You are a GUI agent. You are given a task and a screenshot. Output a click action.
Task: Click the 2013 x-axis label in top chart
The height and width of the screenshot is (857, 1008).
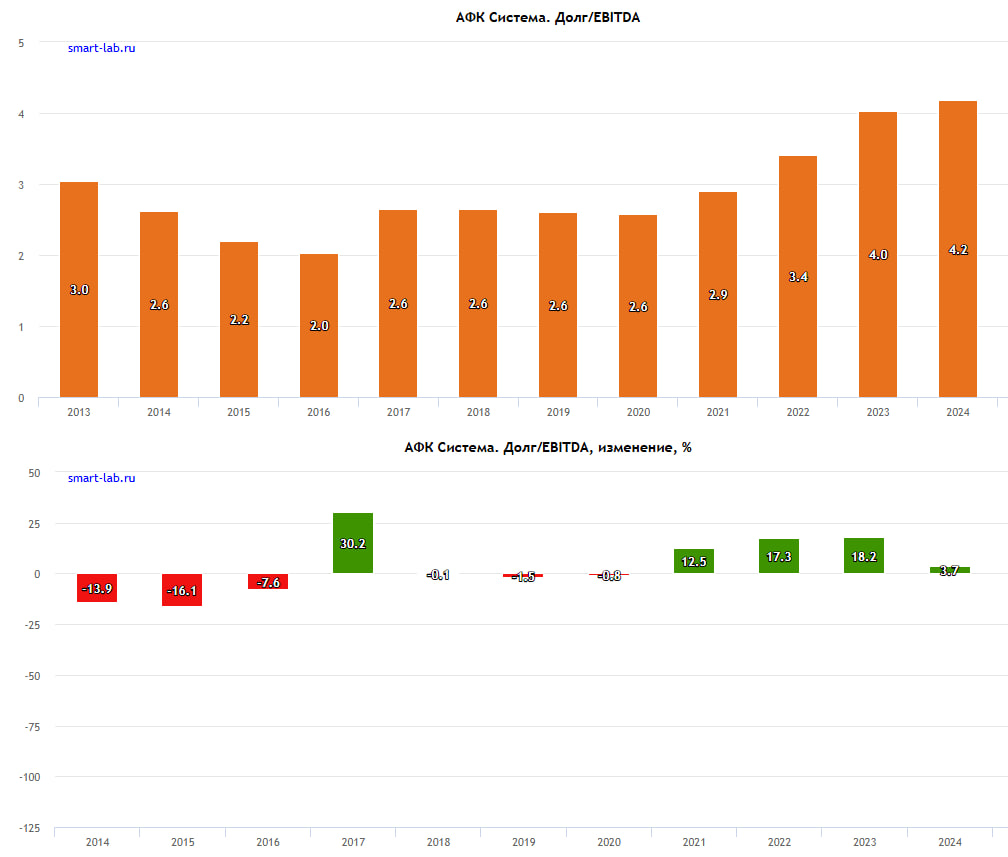click(x=79, y=412)
